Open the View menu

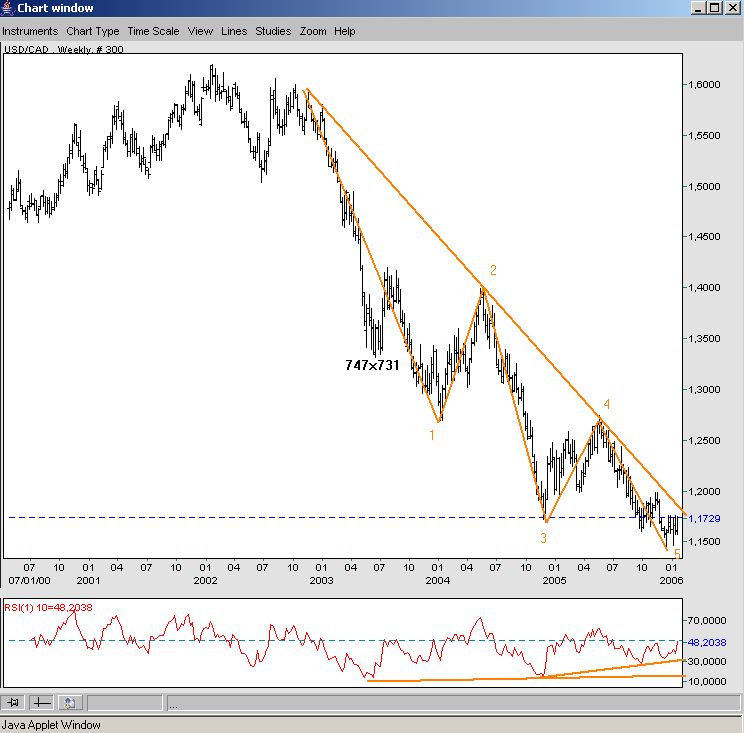(200, 31)
